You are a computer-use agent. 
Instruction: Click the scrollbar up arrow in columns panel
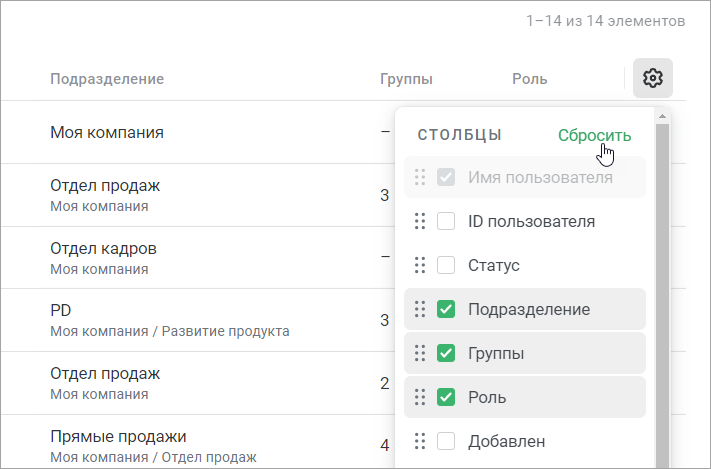[662, 117]
